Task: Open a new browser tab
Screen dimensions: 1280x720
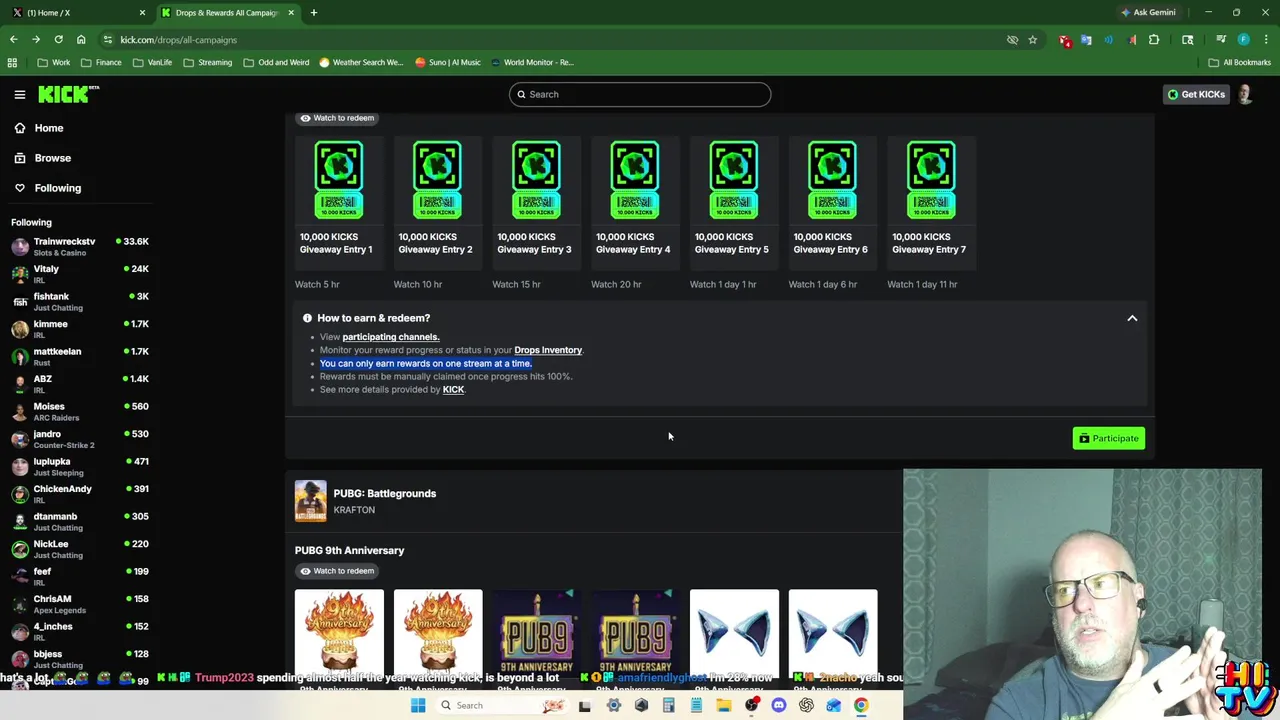Action: [313, 12]
